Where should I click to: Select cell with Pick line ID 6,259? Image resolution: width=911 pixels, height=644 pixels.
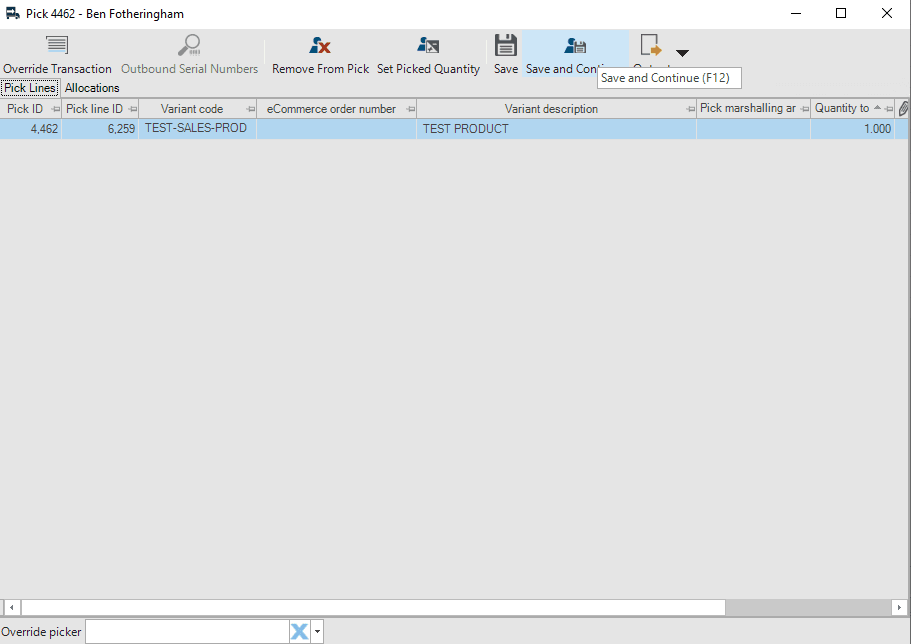[x=101, y=129]
